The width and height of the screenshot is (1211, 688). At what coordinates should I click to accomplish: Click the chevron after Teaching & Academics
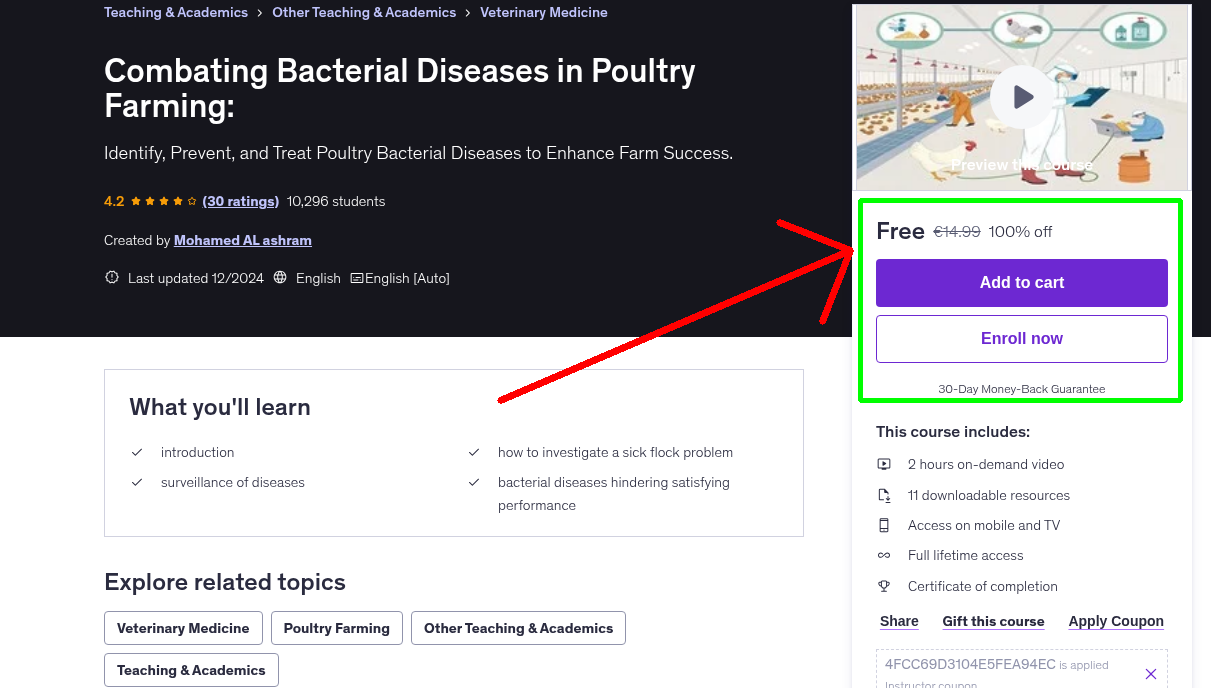258,12
